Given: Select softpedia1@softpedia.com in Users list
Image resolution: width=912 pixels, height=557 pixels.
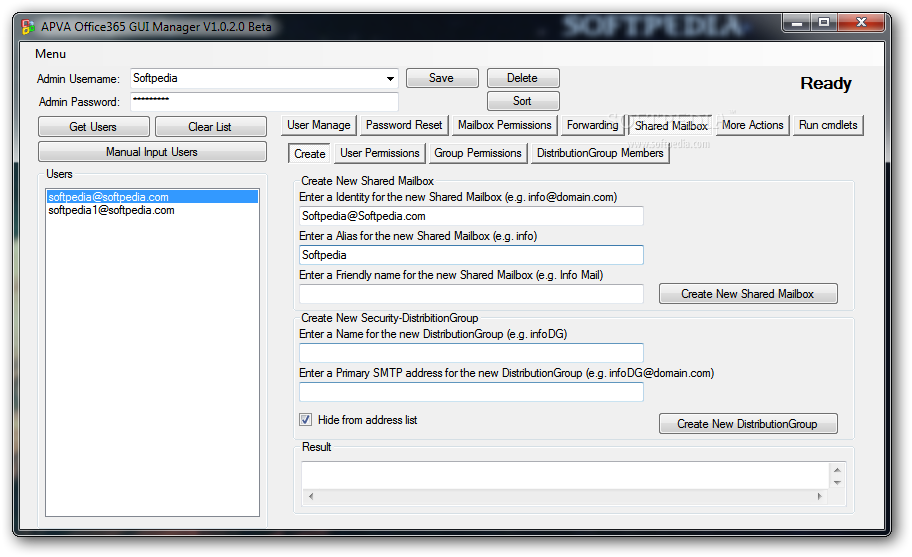Looking at the screenshot, I should click(x=152, y=210).
